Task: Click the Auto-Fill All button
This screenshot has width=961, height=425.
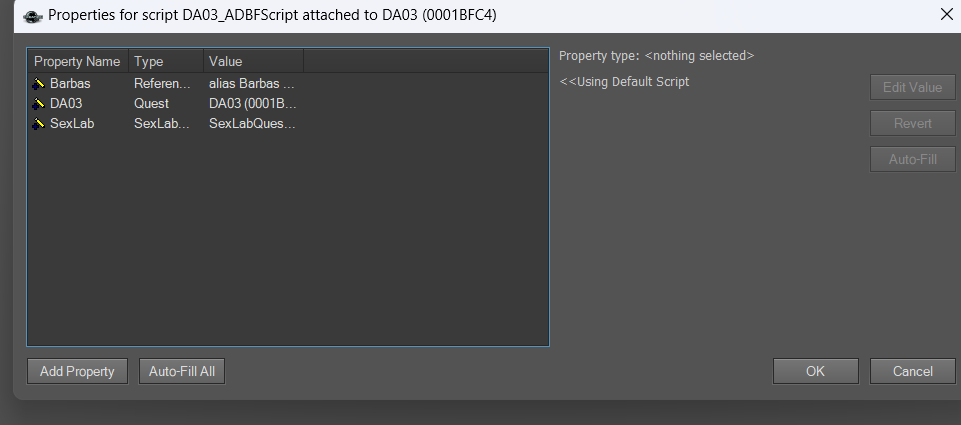Action: [182, 372]
